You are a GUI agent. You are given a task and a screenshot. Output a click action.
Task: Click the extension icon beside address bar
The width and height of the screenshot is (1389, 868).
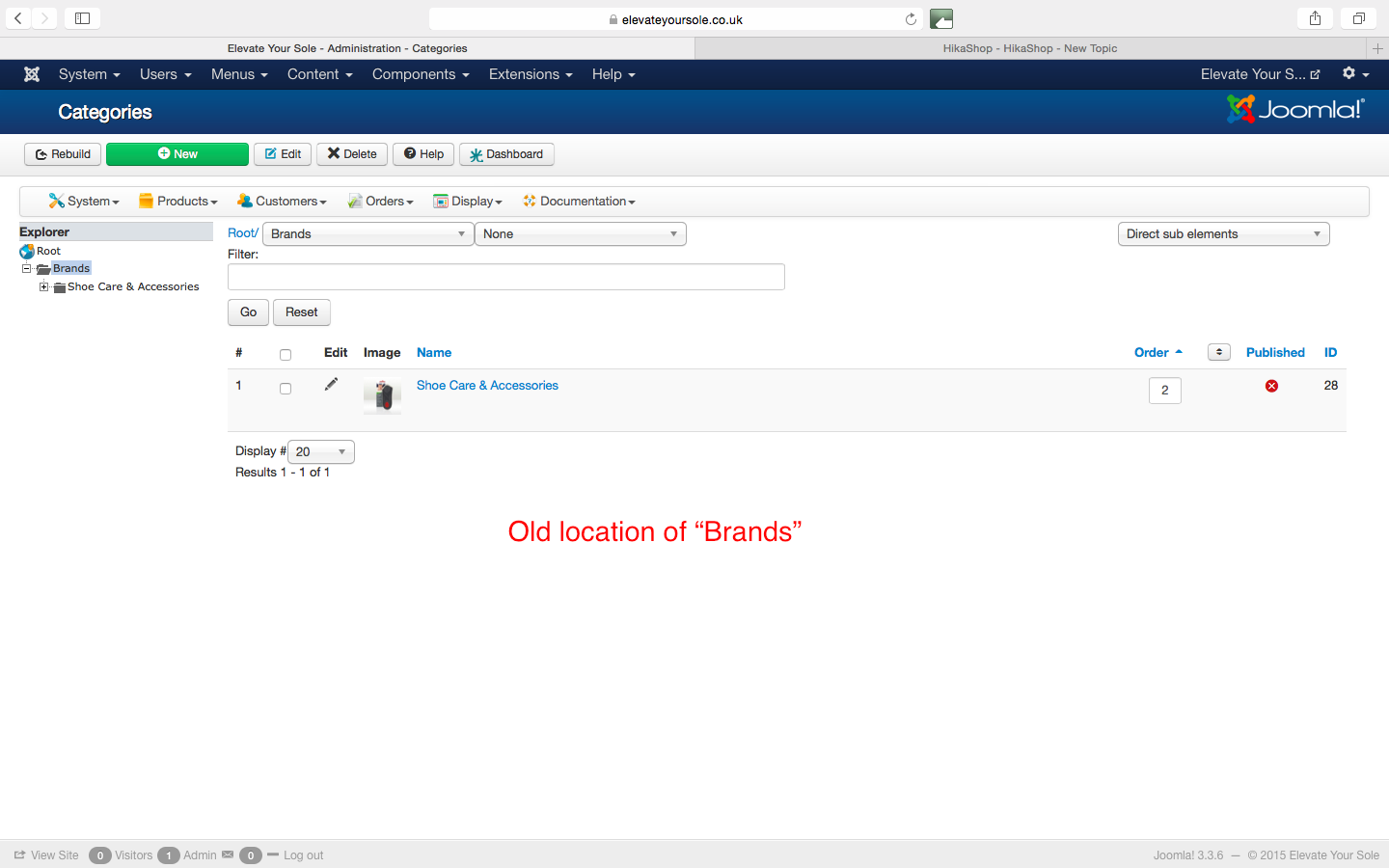(941, 18)
